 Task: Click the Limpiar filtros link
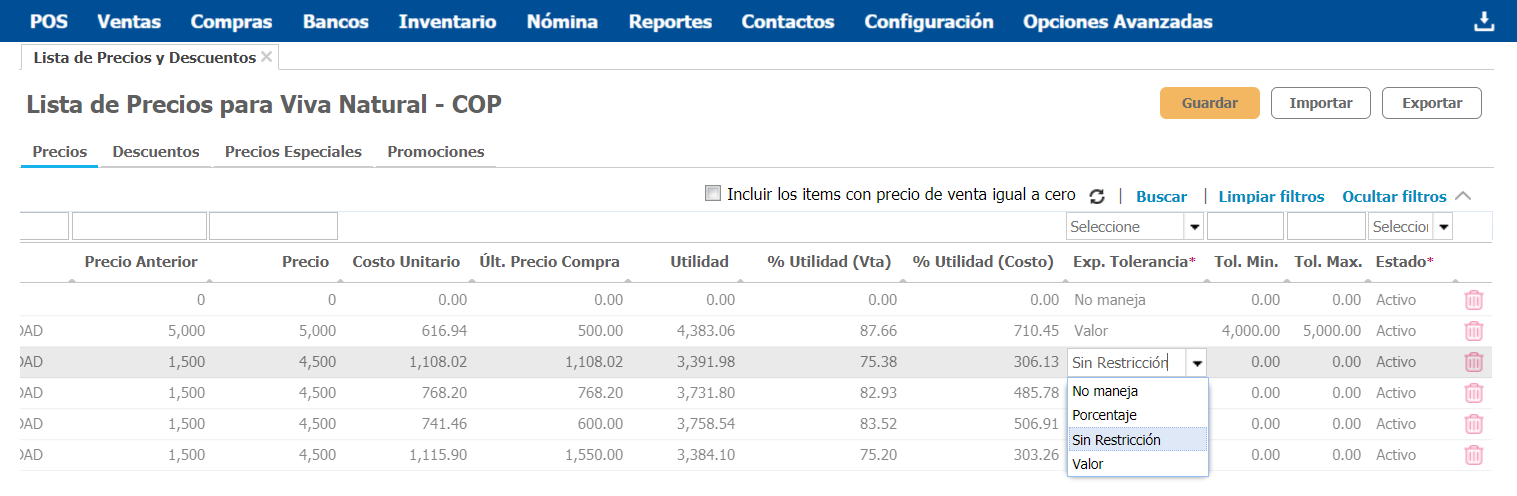1271,197
